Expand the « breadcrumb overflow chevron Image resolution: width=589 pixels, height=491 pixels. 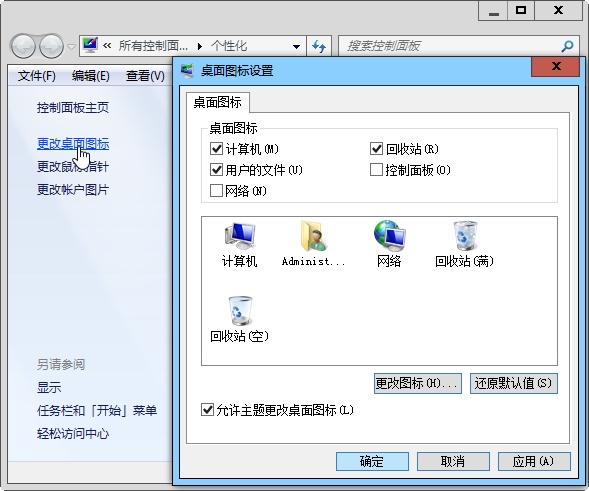coord(107,46)
